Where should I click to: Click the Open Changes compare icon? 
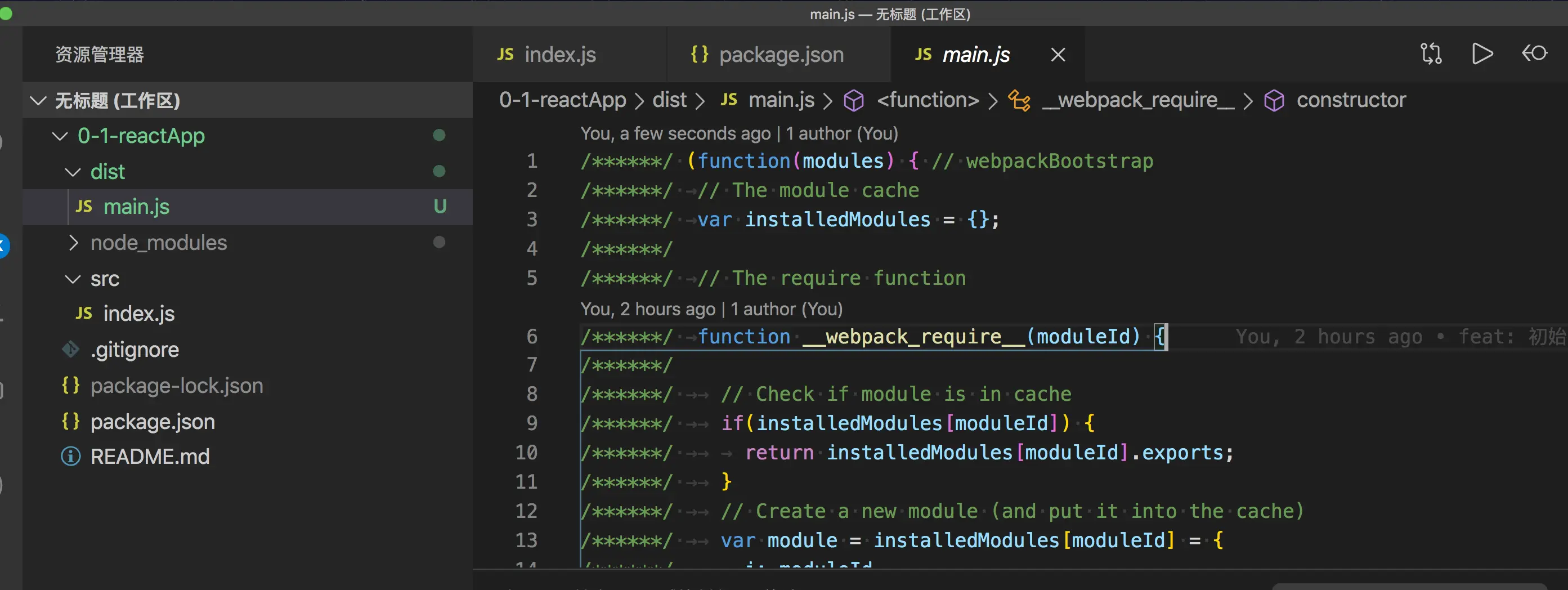click(x=1431, y=53)
